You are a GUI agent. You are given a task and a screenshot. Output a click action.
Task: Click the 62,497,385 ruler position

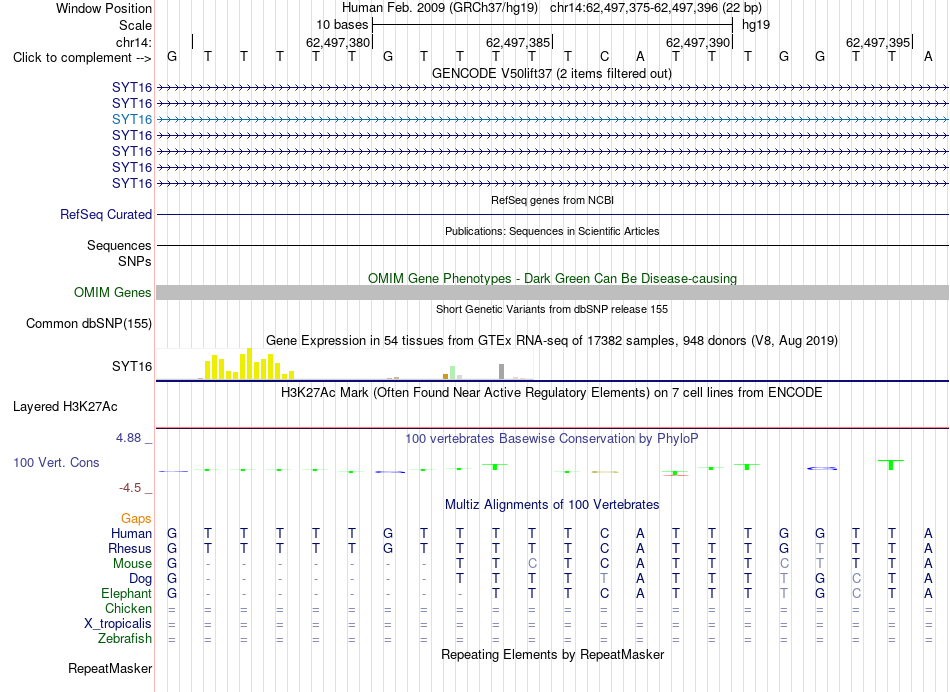(518, 42)
